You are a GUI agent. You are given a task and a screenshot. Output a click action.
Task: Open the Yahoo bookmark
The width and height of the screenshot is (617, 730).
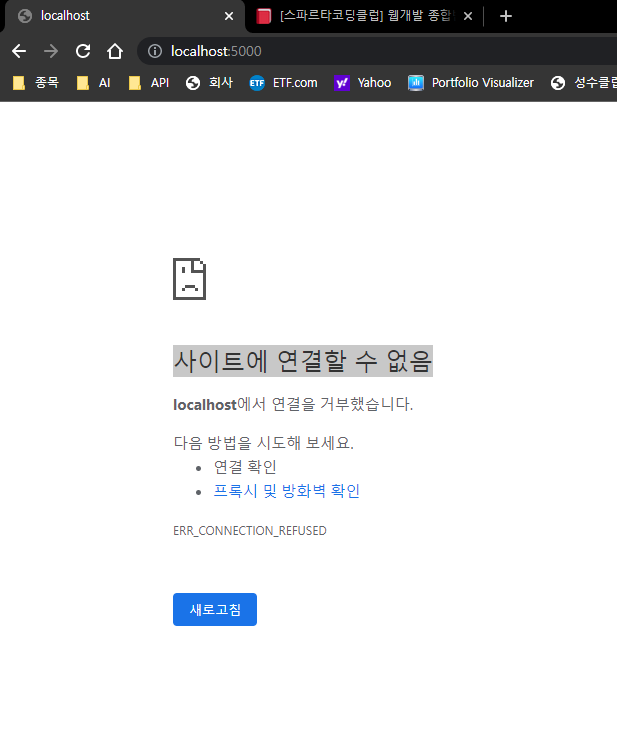363,83
